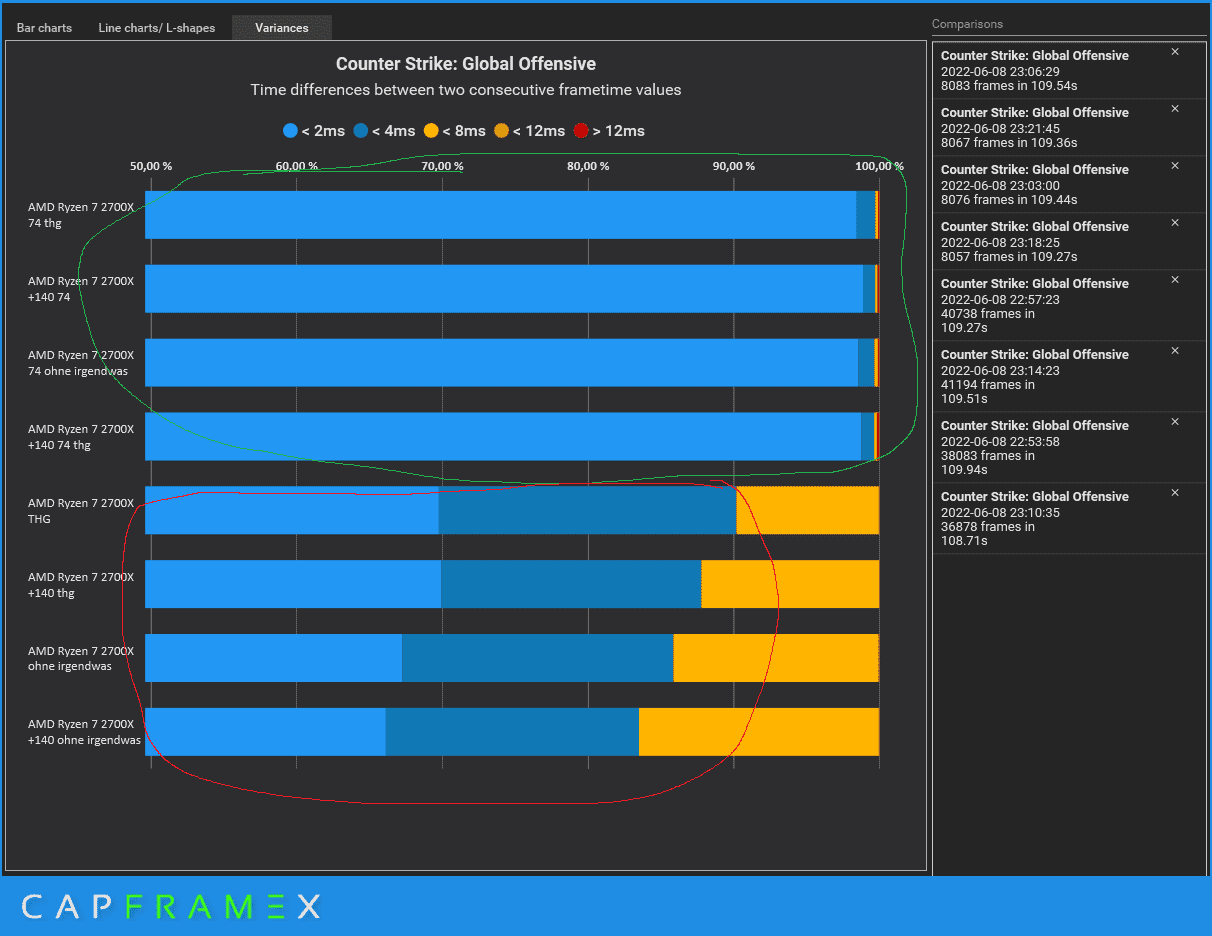Remove the 23:14:23 comparison entry
The image size is (1212, 936).
pos(1175,350)
